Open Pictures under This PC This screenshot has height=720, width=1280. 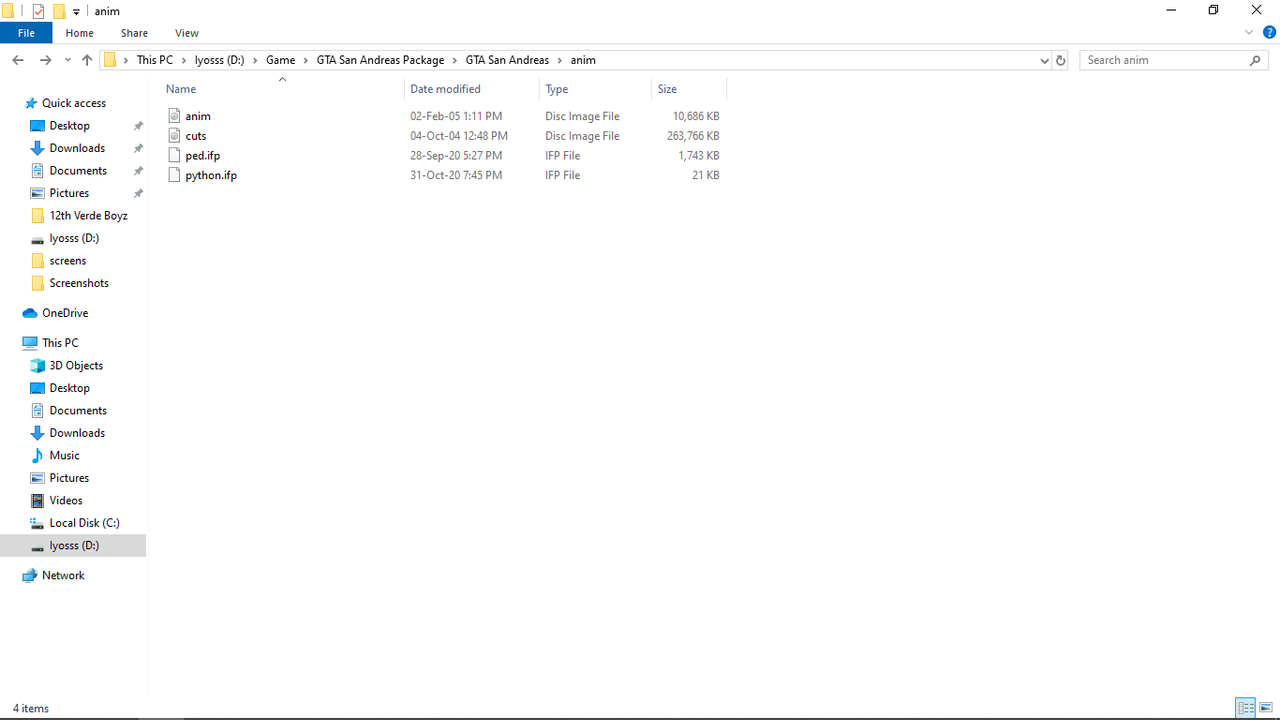click(x=69, y=478)
